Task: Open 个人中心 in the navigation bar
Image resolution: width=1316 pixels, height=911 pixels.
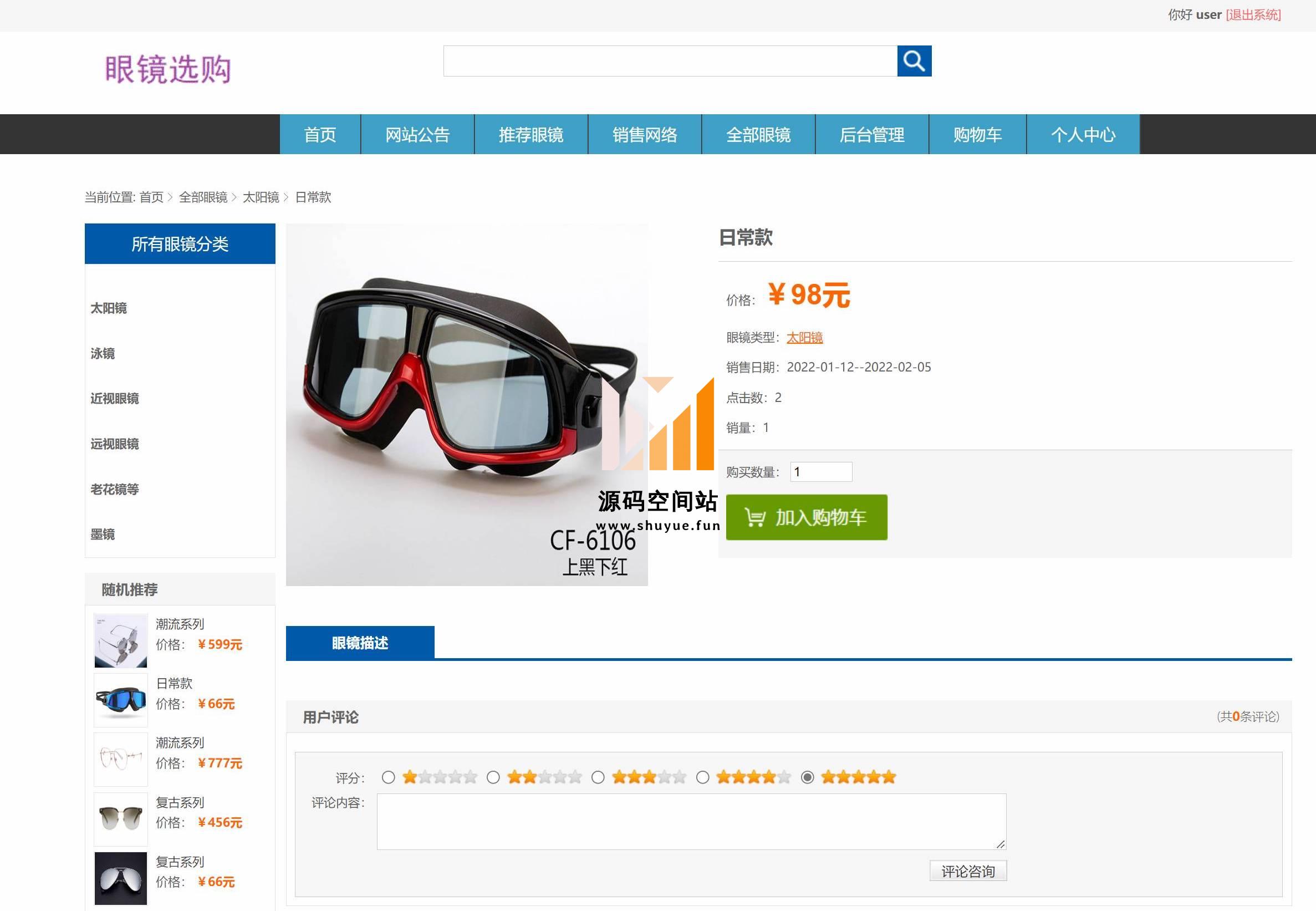Action: tap(1083, 135)
